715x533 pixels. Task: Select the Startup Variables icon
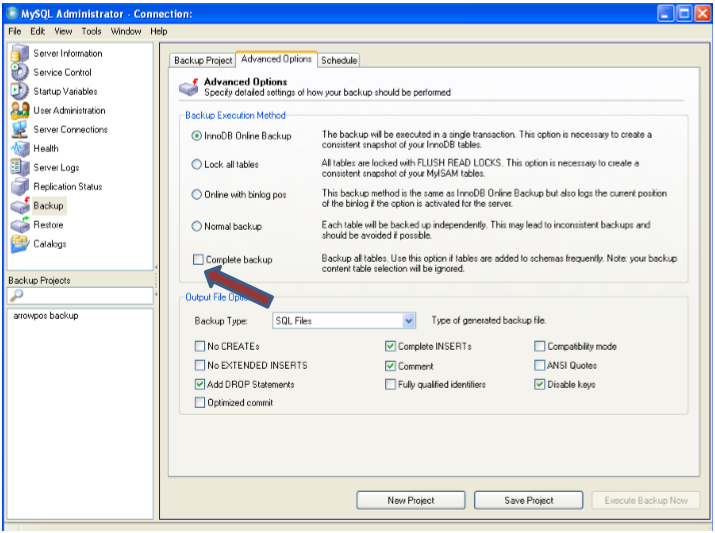click(x=20, y=91)
